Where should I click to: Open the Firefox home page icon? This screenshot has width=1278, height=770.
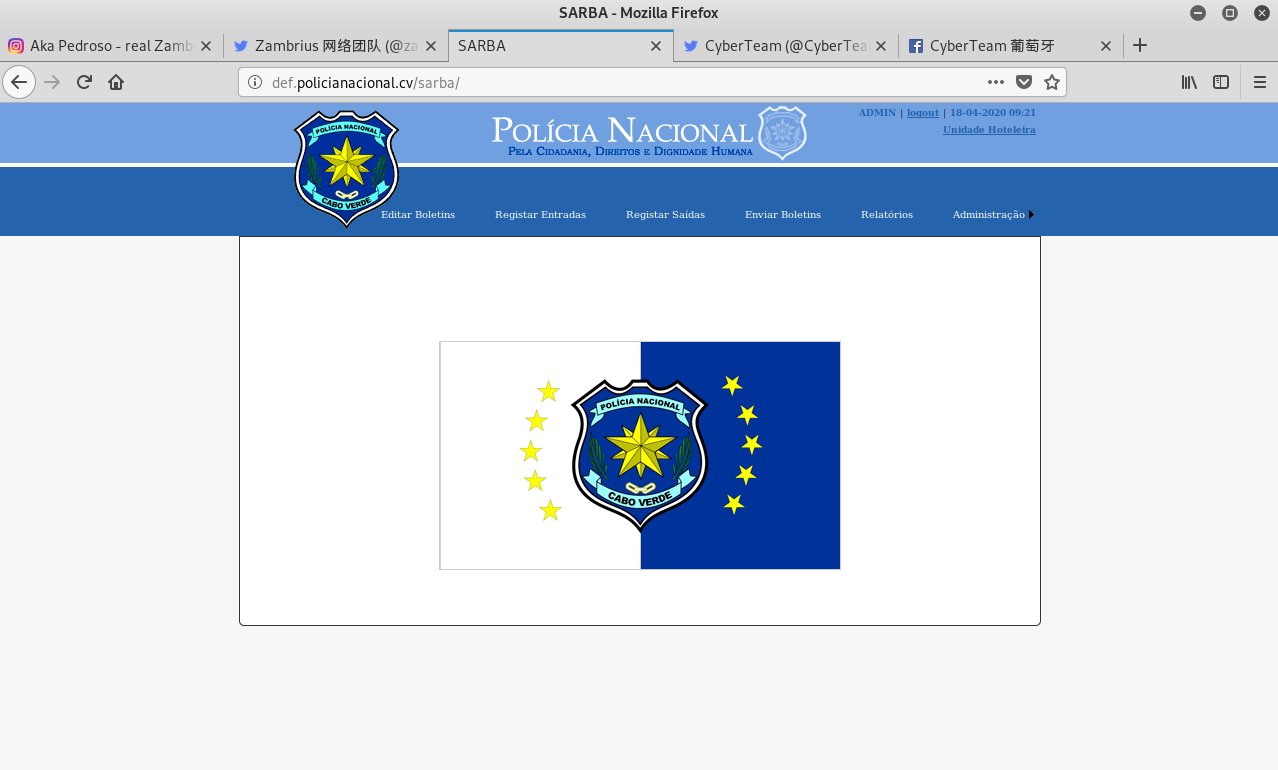click(x=116, y=82)
